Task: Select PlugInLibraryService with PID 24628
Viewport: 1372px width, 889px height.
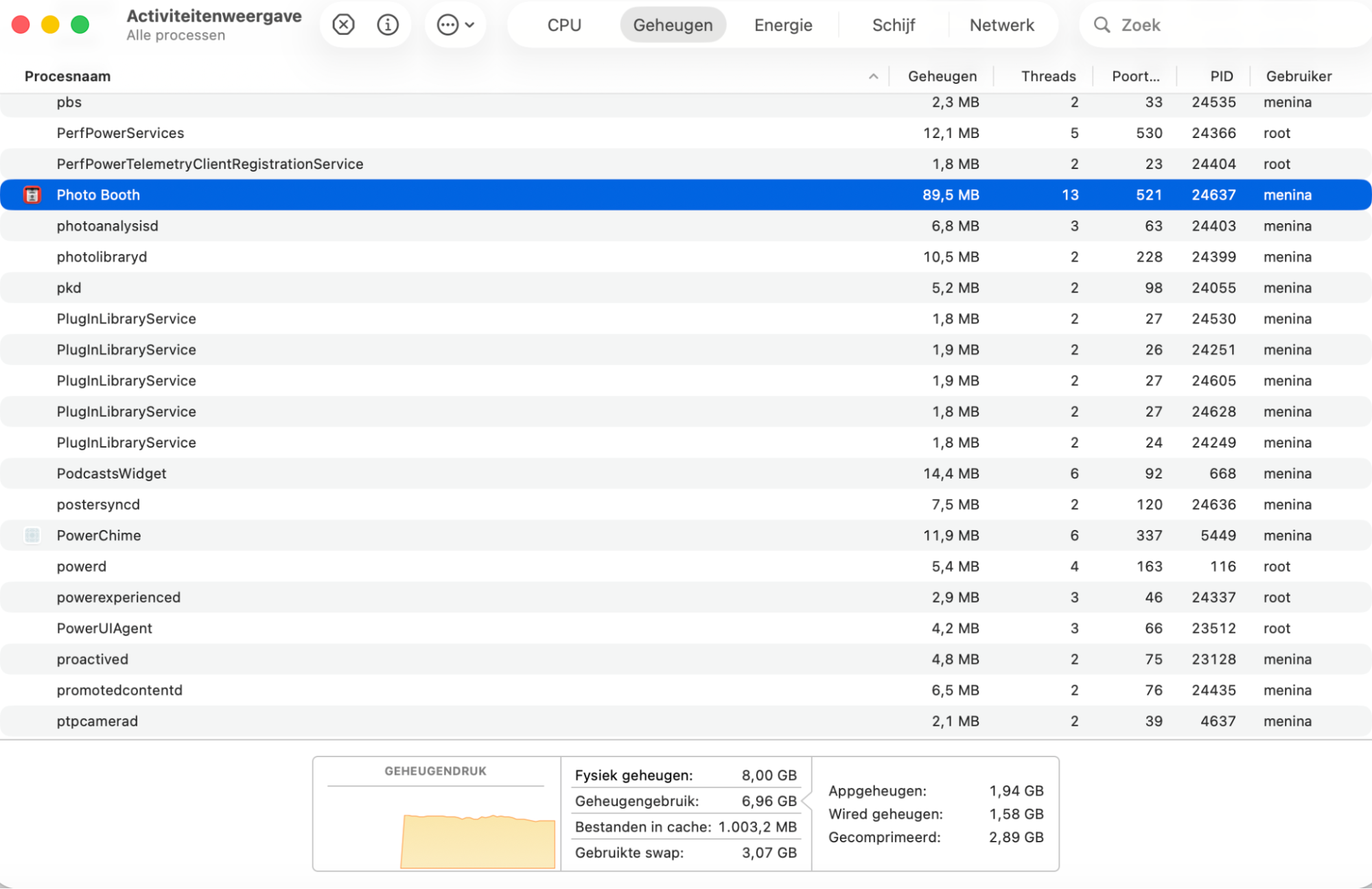Action: click(686, 411)
